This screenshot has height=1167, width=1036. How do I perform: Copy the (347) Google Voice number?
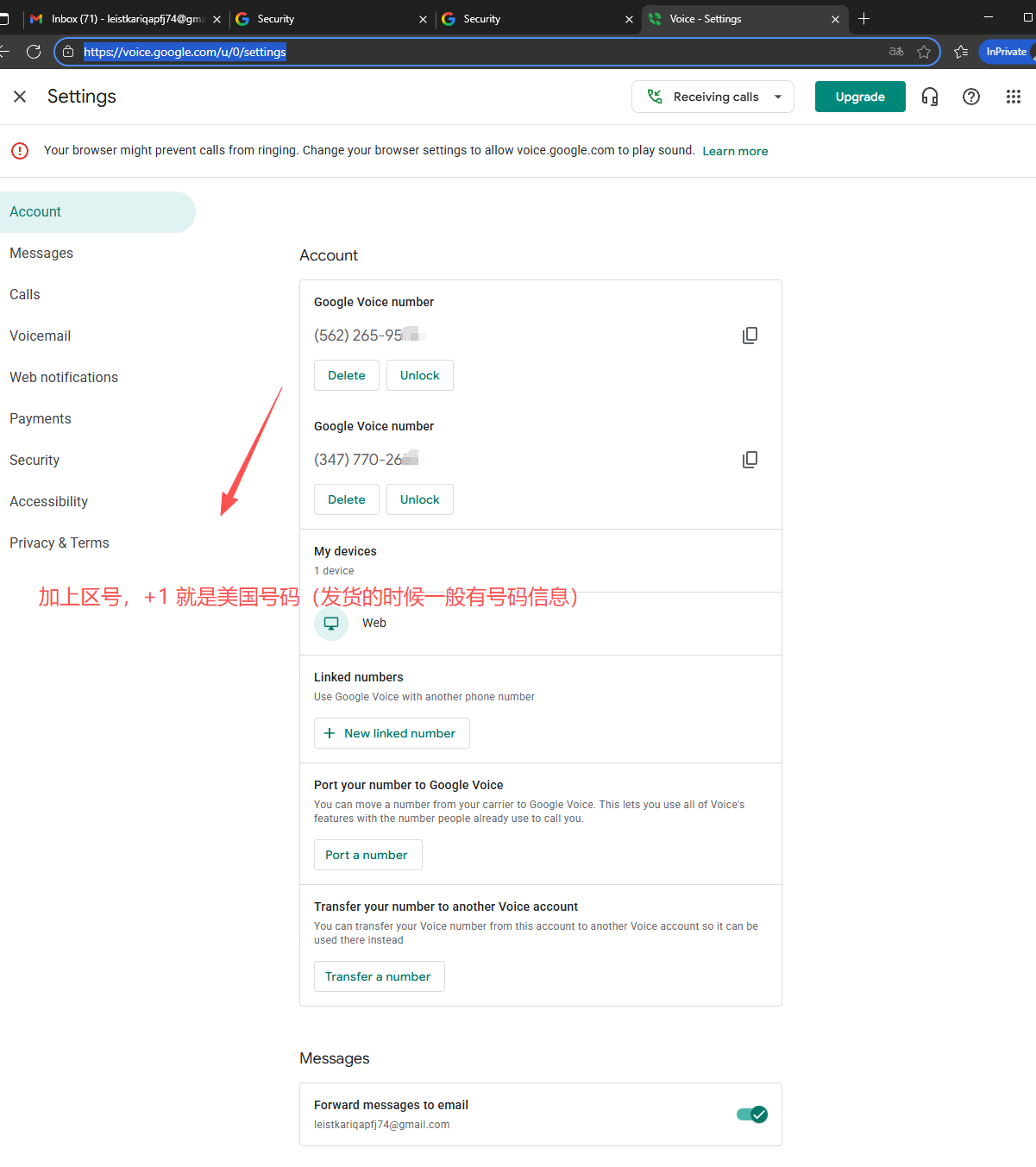(750, 460)
